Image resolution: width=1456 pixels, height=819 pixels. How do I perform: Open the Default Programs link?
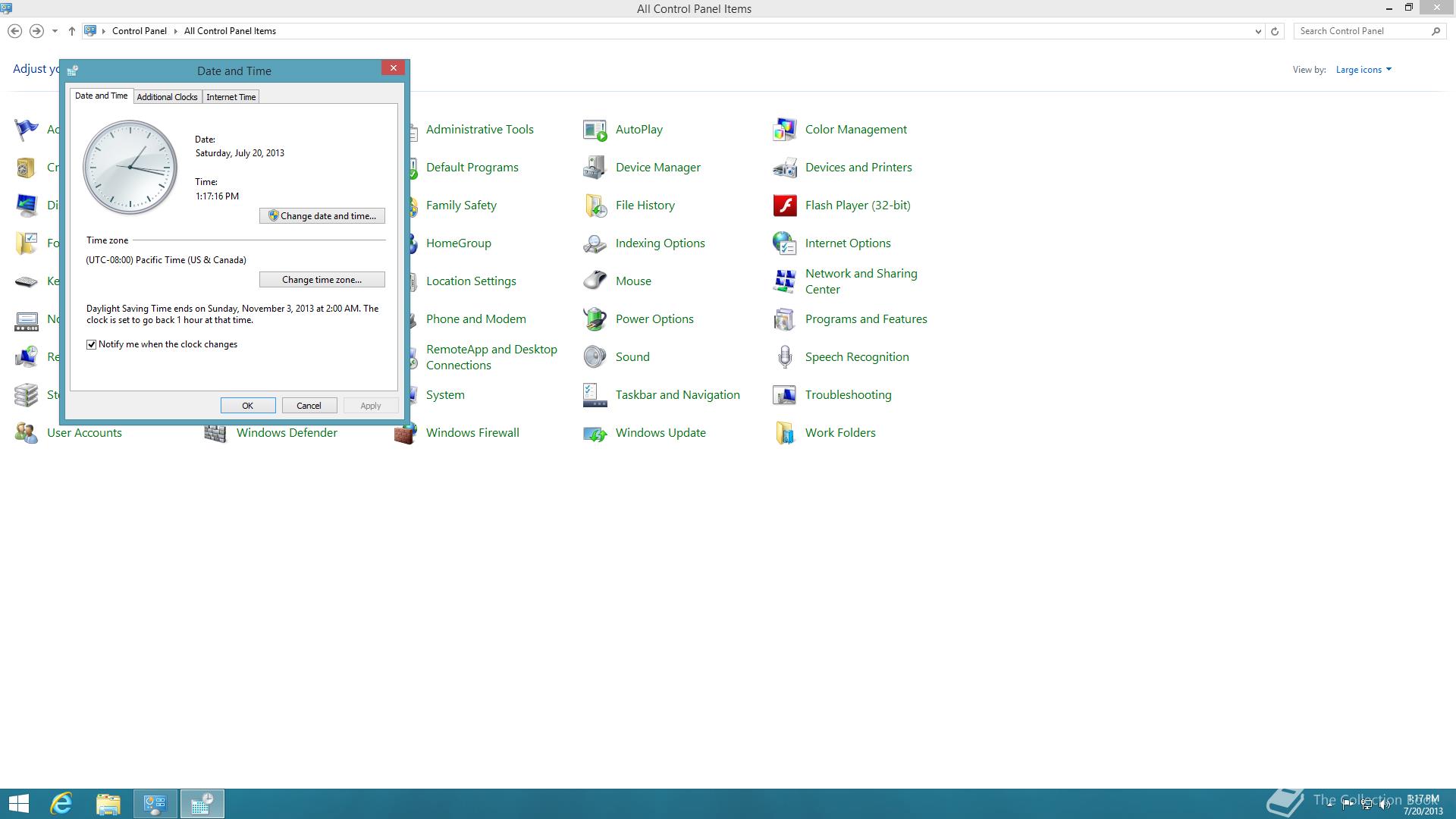(x=472, y=168)
